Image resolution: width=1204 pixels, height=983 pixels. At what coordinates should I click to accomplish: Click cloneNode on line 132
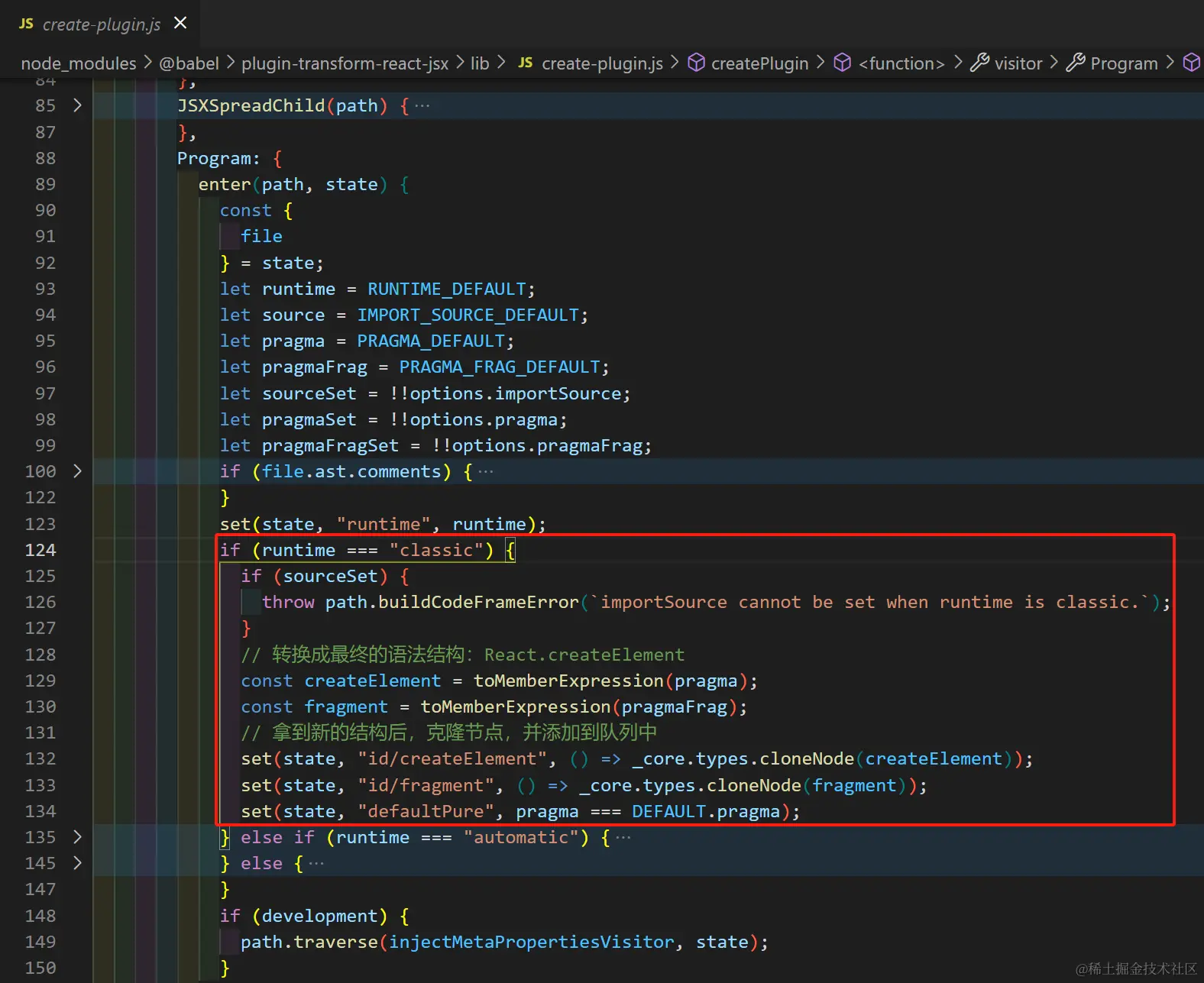tap(807, 758)
